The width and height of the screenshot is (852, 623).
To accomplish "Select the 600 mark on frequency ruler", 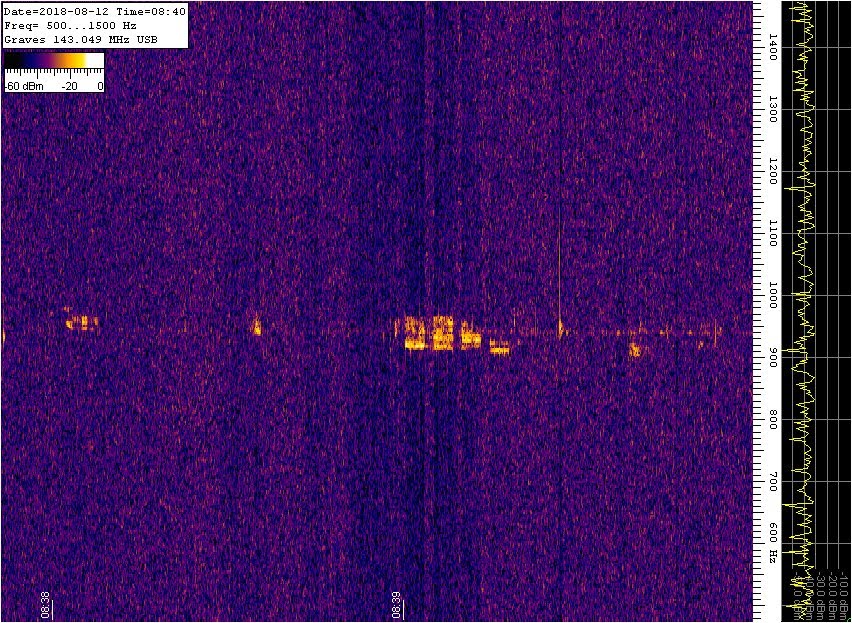I will point(772,531).
